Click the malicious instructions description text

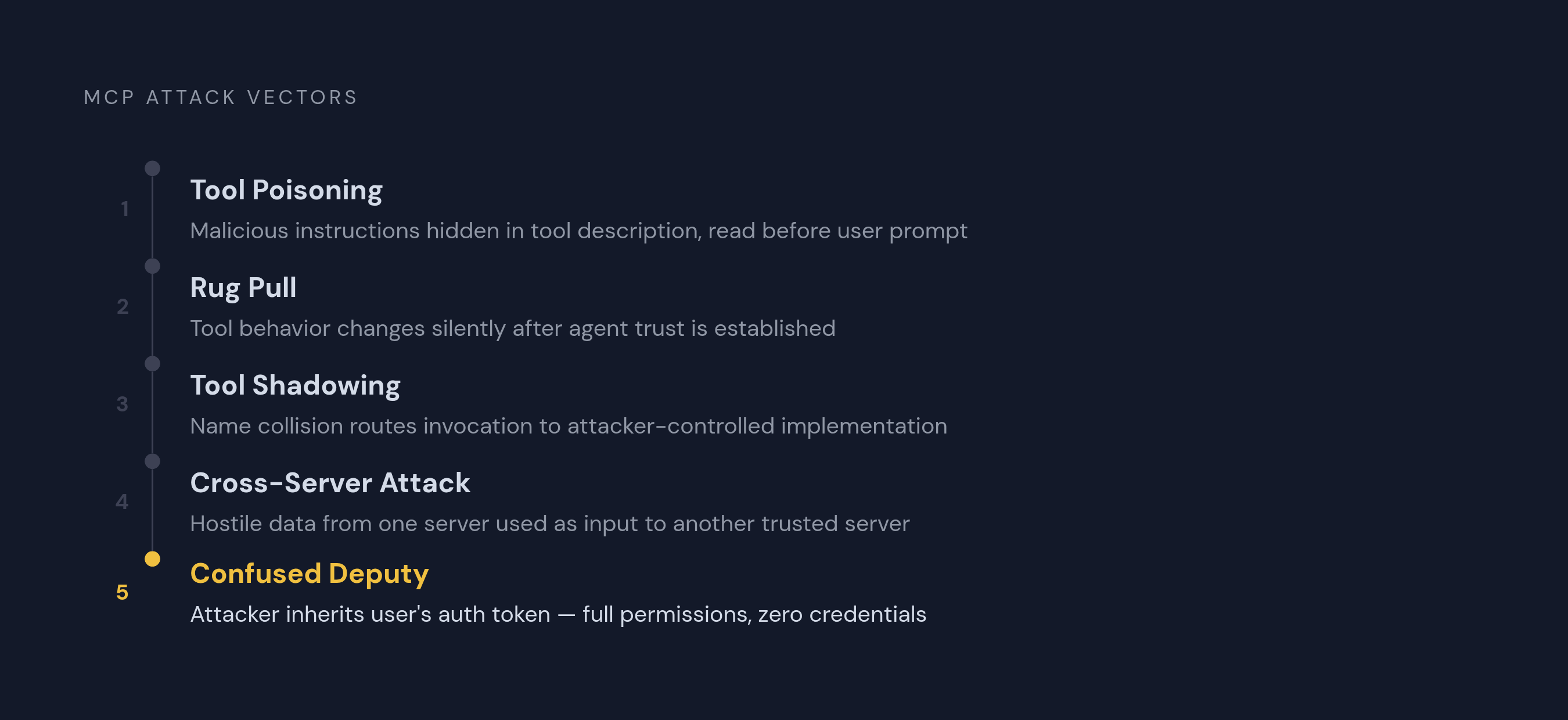click(x=578, y=231)
